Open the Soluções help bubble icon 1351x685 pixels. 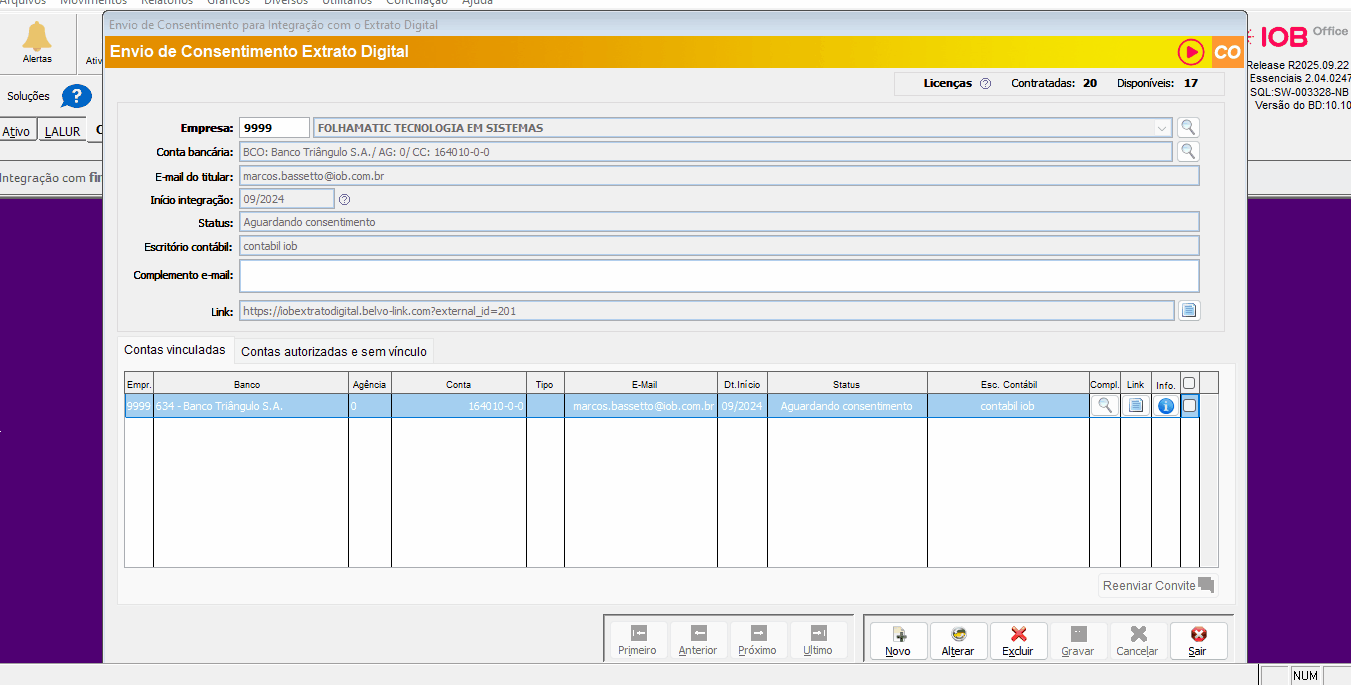coord(76,96)
